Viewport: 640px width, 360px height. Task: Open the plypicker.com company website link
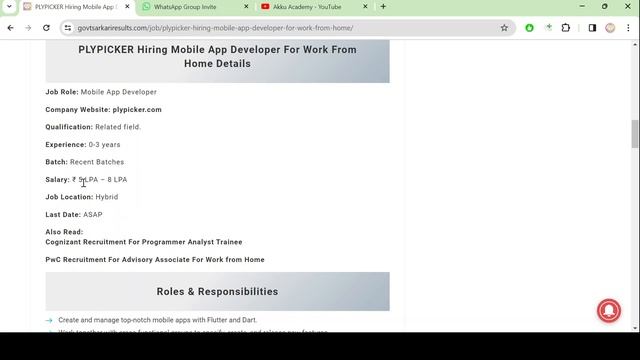[137, 109]
